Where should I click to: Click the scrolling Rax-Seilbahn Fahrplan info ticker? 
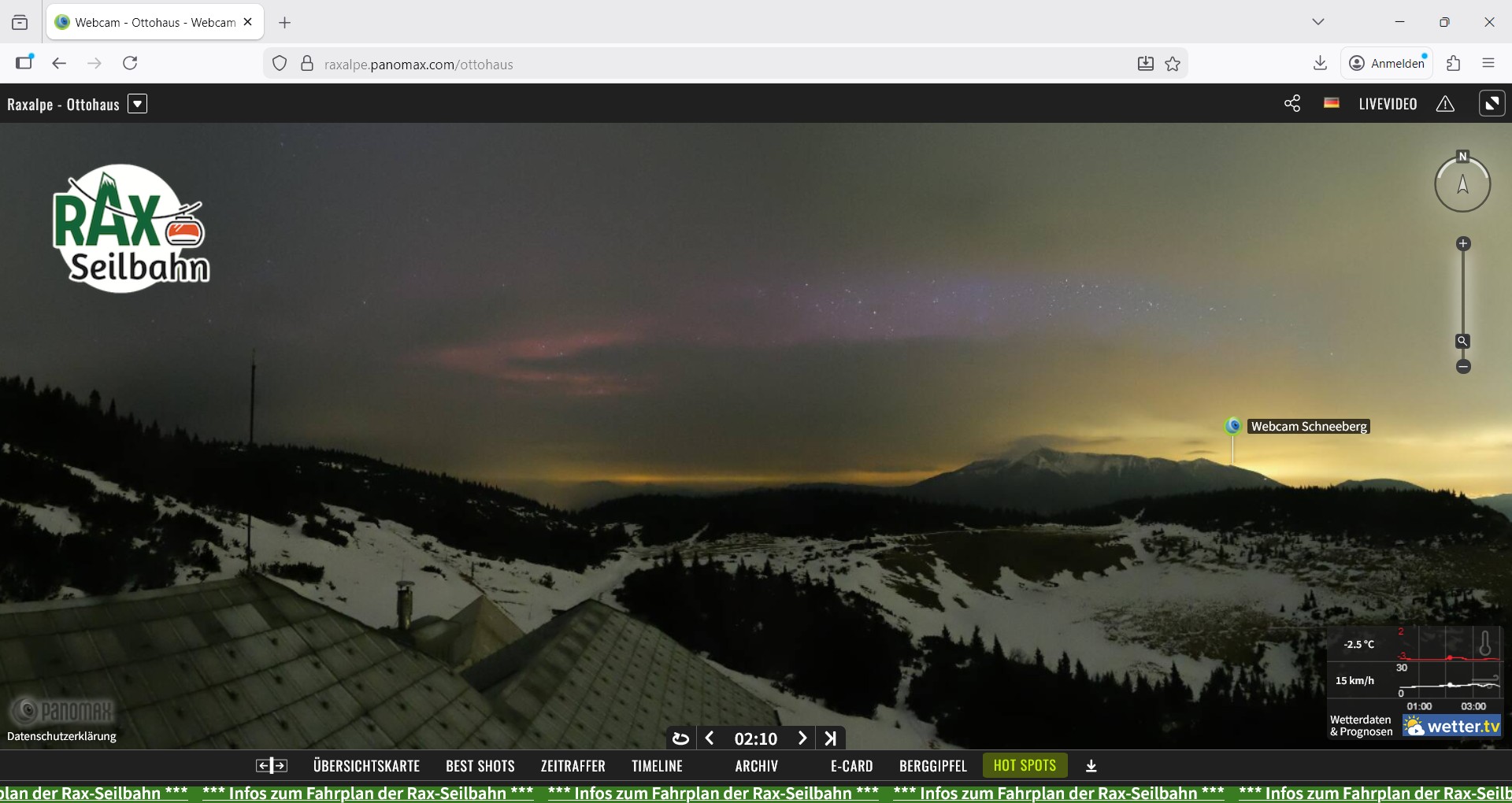click(756, 793)
